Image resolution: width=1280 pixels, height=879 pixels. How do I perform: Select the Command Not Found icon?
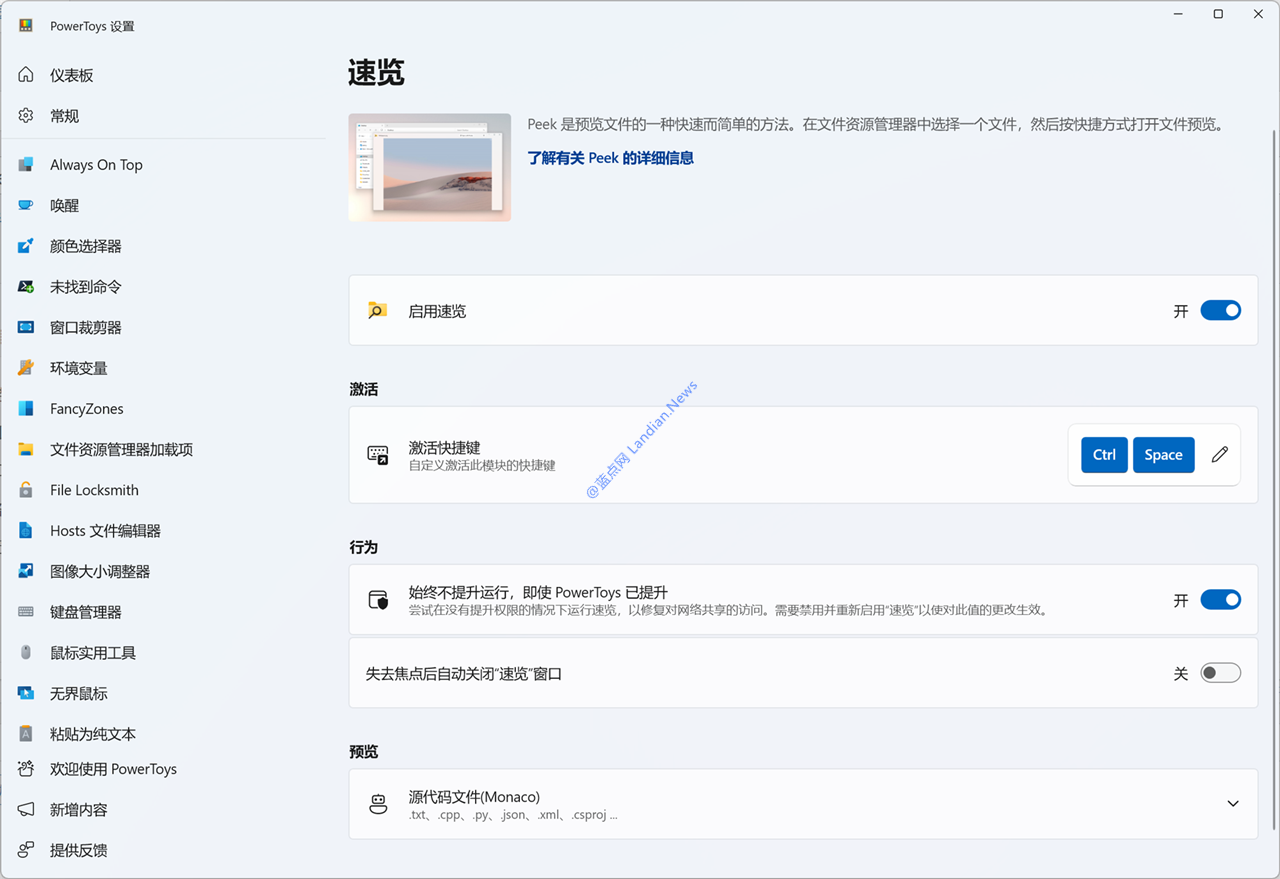coord(26,287)
